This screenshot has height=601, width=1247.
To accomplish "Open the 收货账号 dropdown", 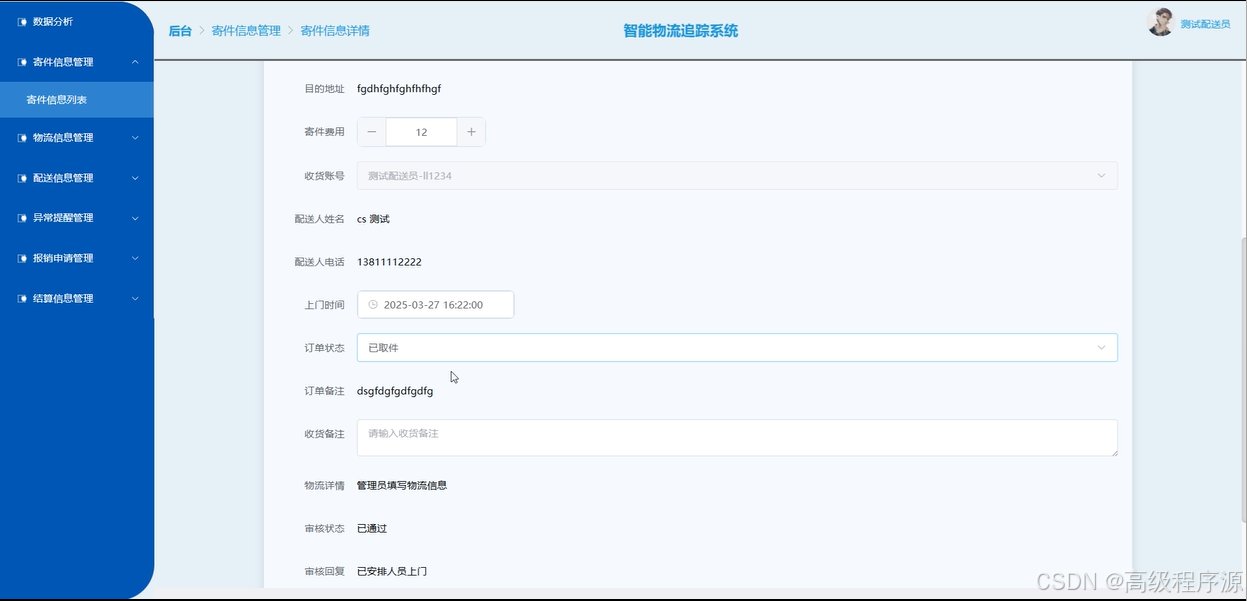I will point(737,176).
